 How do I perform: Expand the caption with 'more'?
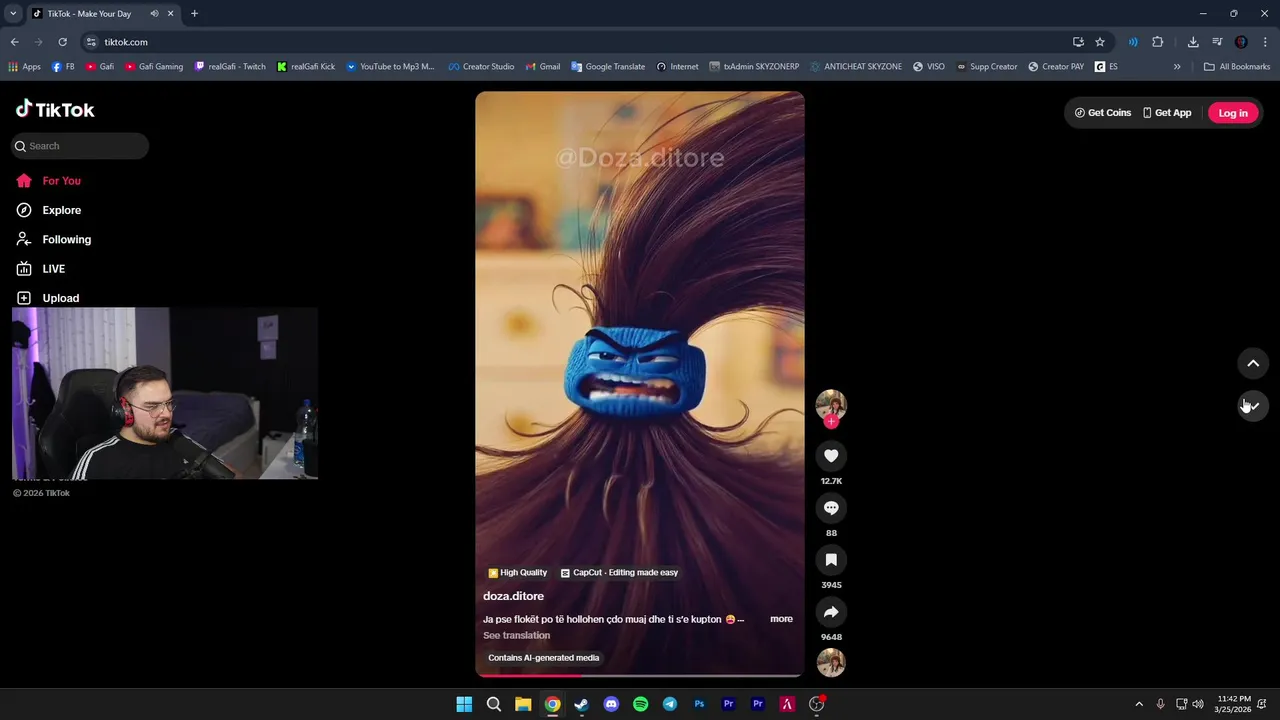pos(781,619)
